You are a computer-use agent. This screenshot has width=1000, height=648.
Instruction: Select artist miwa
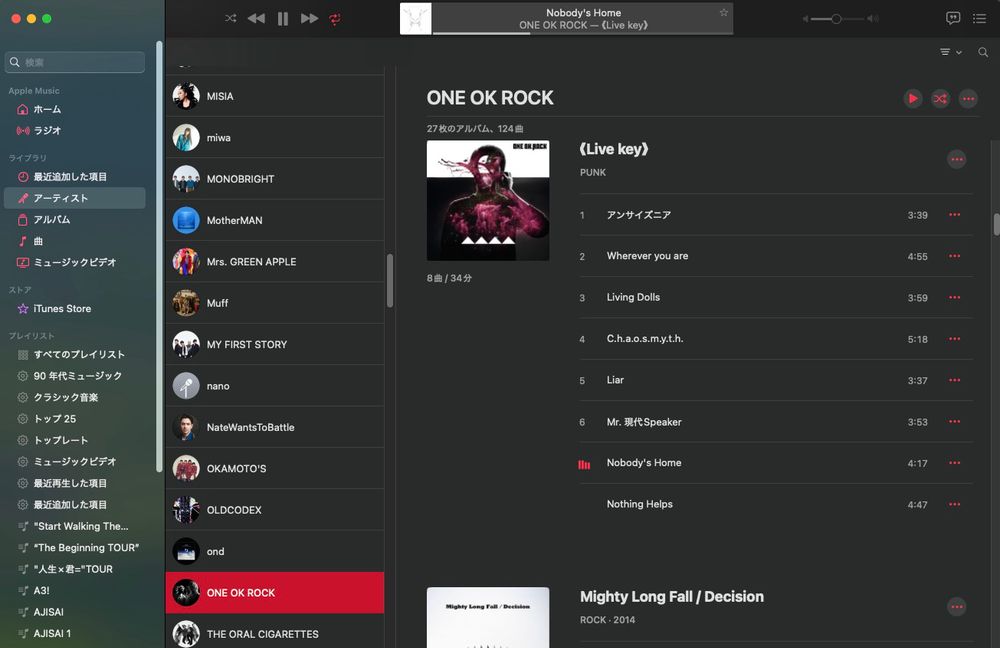coord(275,137)
